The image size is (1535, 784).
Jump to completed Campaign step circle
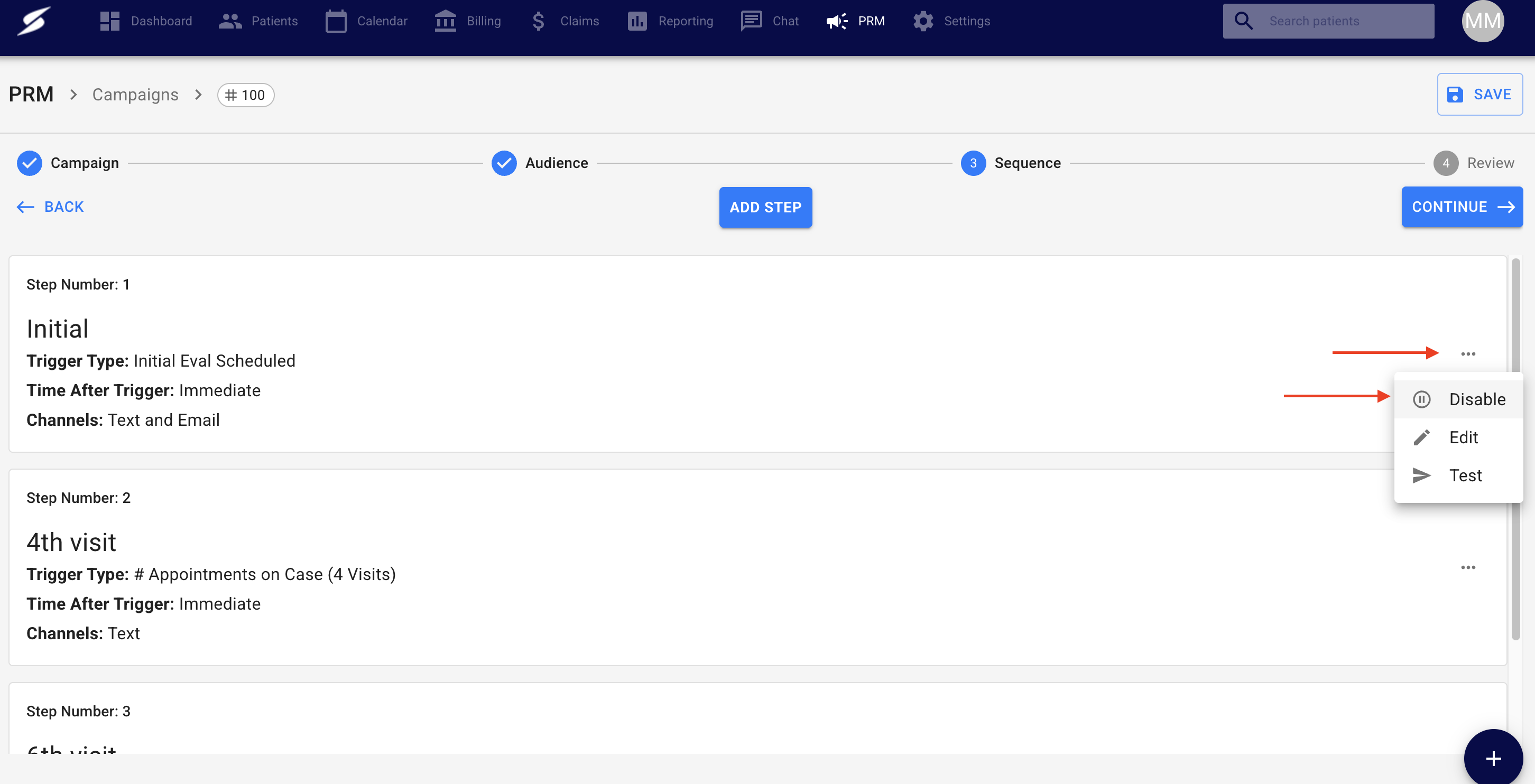29,163
